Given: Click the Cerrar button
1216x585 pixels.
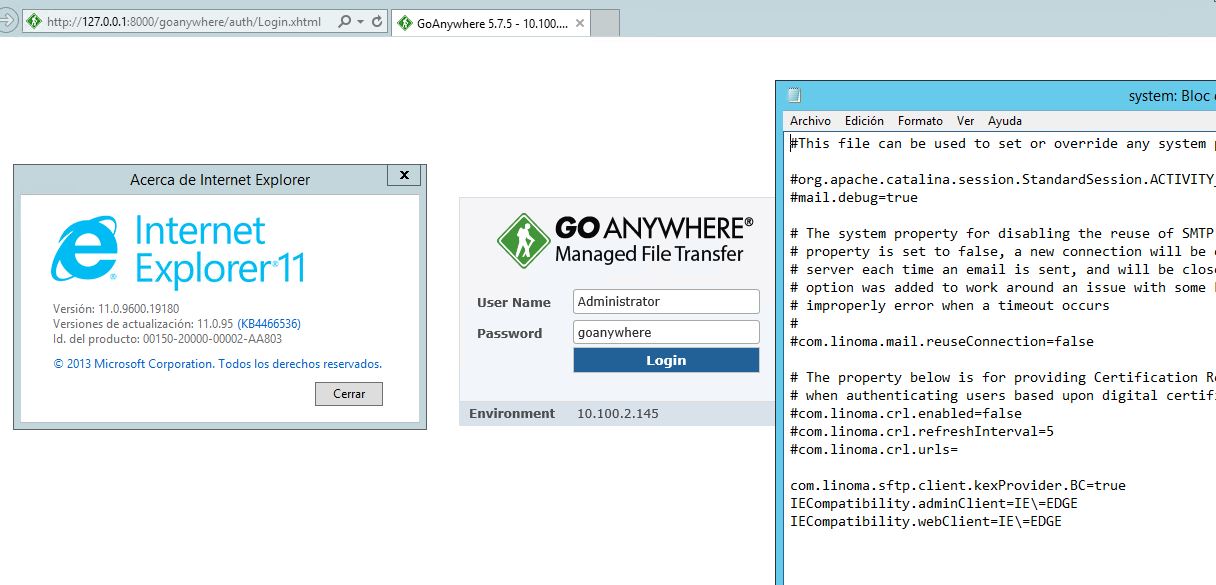Looking at the screenshot, I should pyautogui.click(x=349, y=394).
